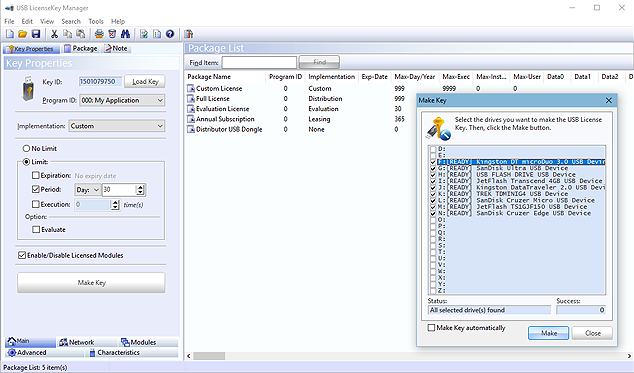
Task: Open the Edit menu
Action: click(x=27, y=21)
